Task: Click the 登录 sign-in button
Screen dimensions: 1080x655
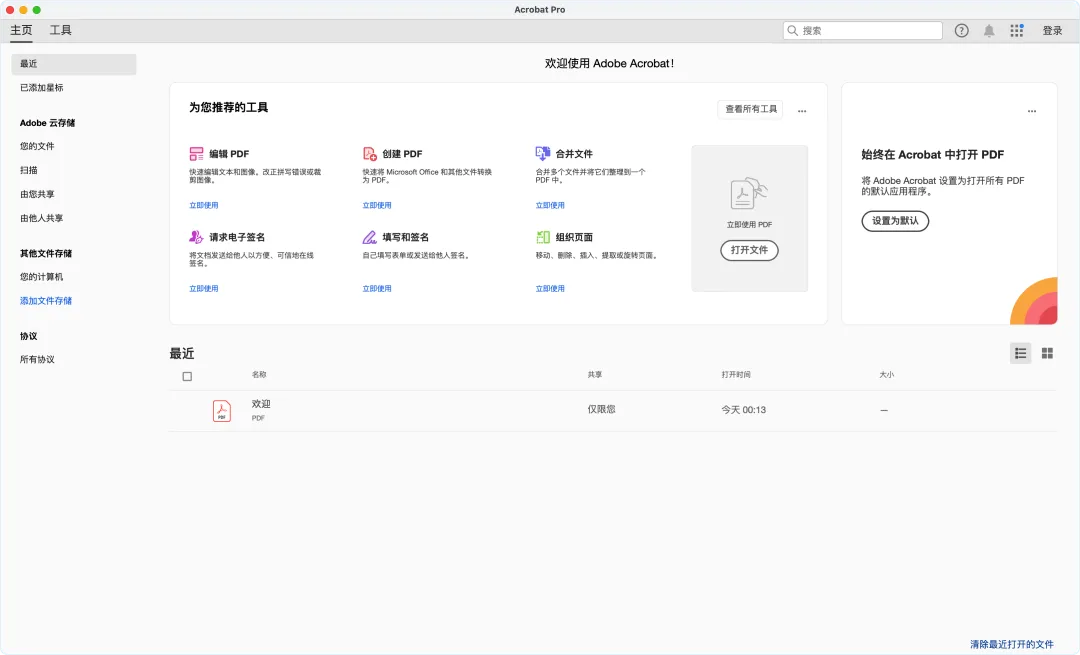Action: tap(1052, 30)
